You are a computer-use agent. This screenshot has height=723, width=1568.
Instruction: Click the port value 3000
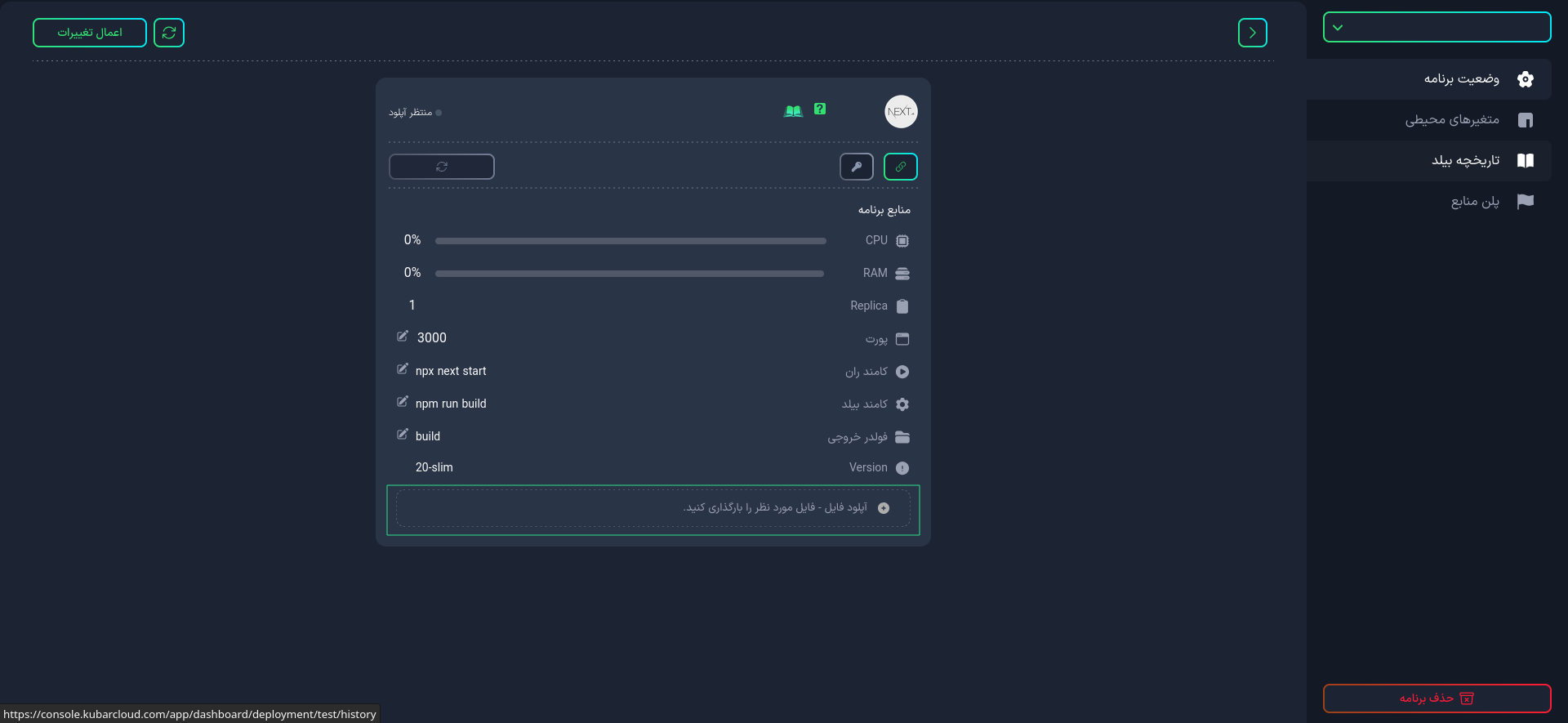tap(432, 338)
